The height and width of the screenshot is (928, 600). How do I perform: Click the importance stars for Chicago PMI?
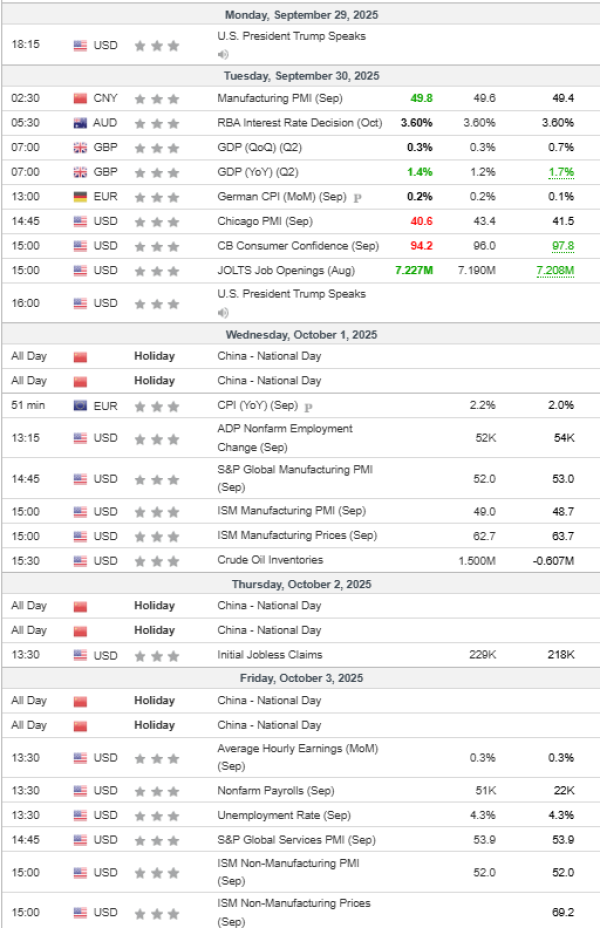point(157,221)
